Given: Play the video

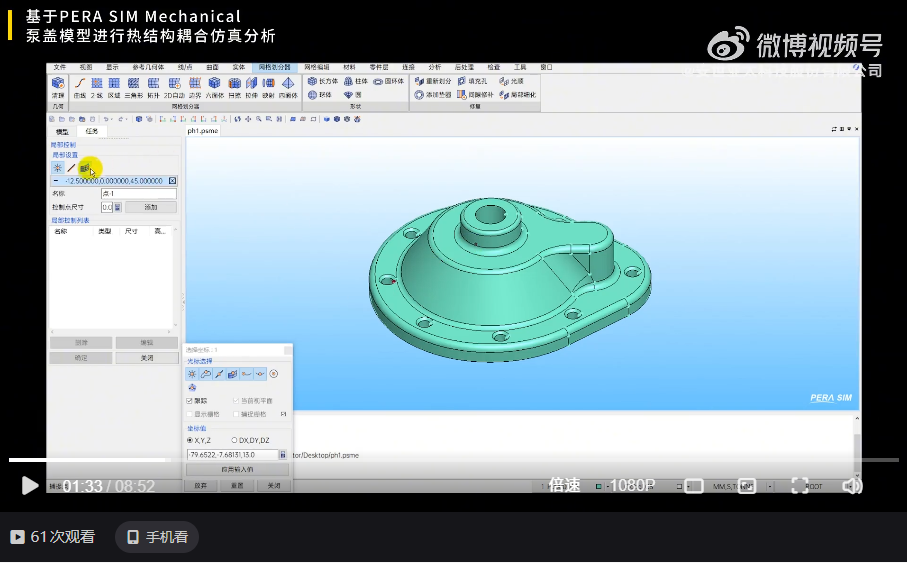Looking at the screenshot, I should pyautogui.click(x=30, y=485).
